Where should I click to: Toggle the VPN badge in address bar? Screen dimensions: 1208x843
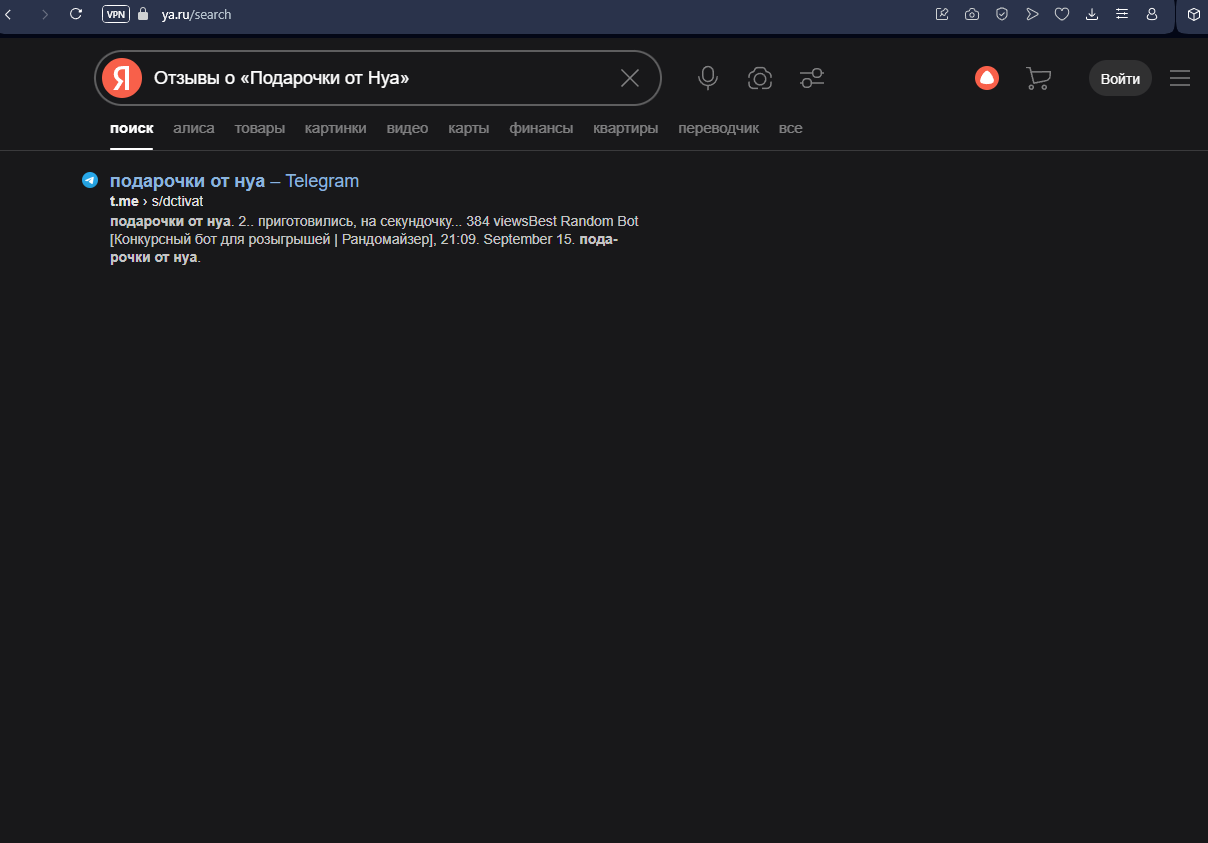pos(116,14)
